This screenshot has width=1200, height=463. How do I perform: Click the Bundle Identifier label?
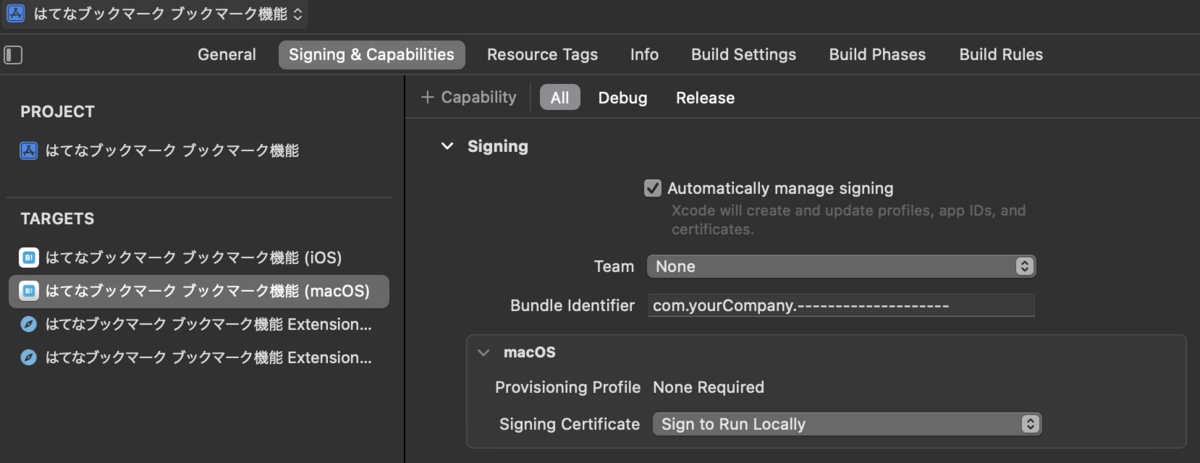point(572,305)
